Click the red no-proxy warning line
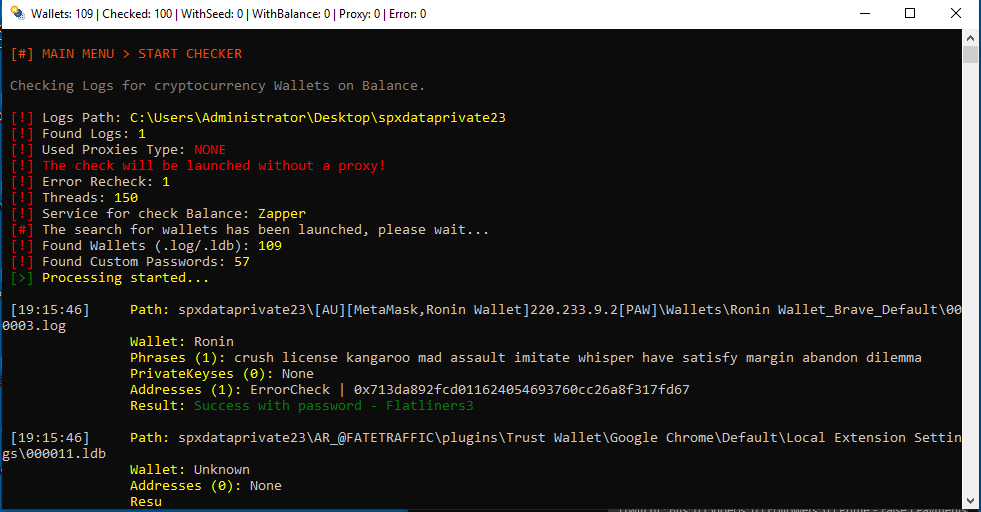981x512 pixels. [x=198, y=166]
